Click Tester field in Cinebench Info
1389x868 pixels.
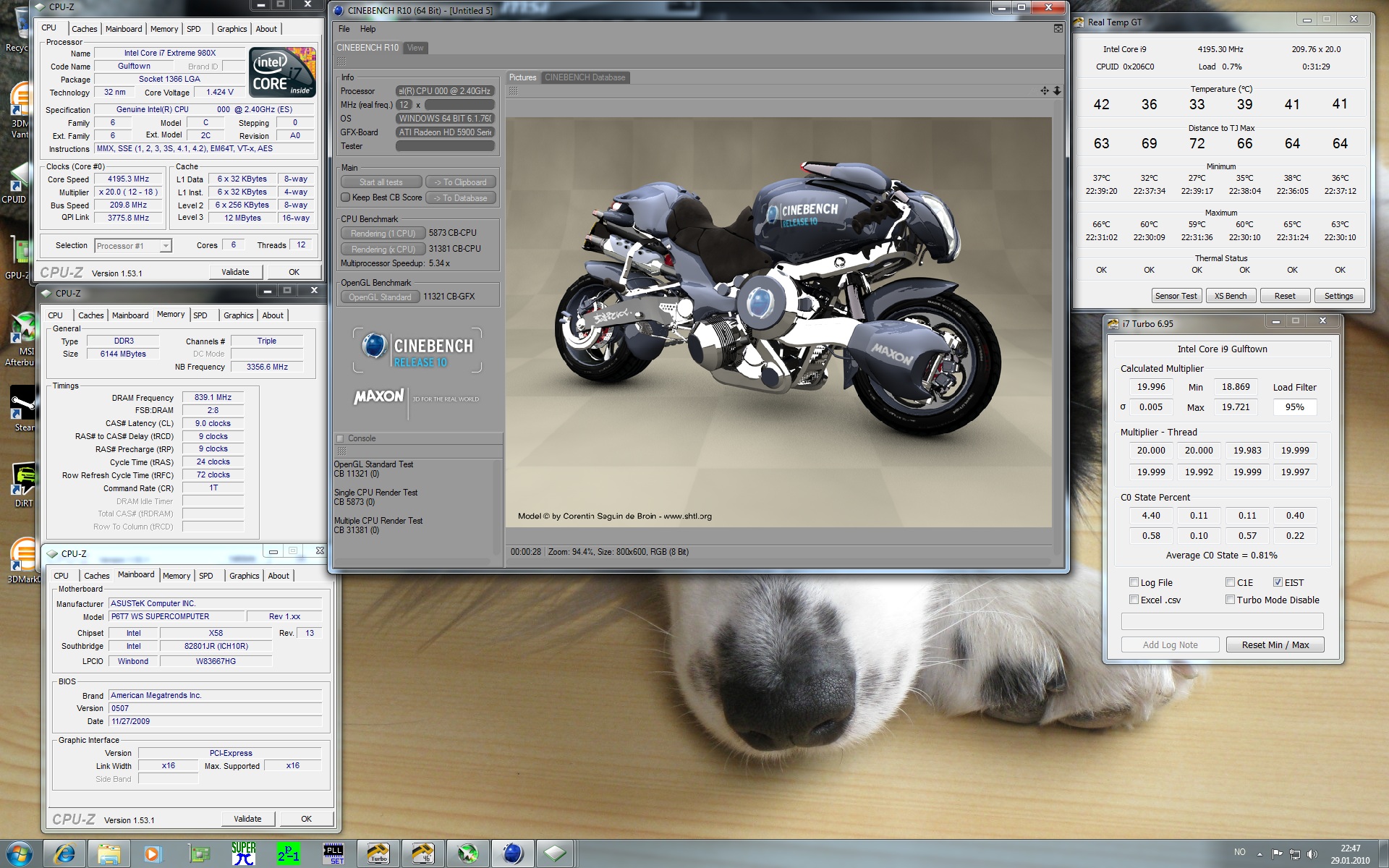tap(445, 146)
